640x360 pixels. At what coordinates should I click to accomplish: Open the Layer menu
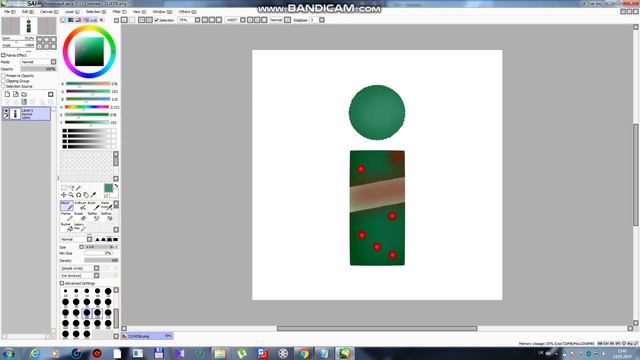coord(73,12)
